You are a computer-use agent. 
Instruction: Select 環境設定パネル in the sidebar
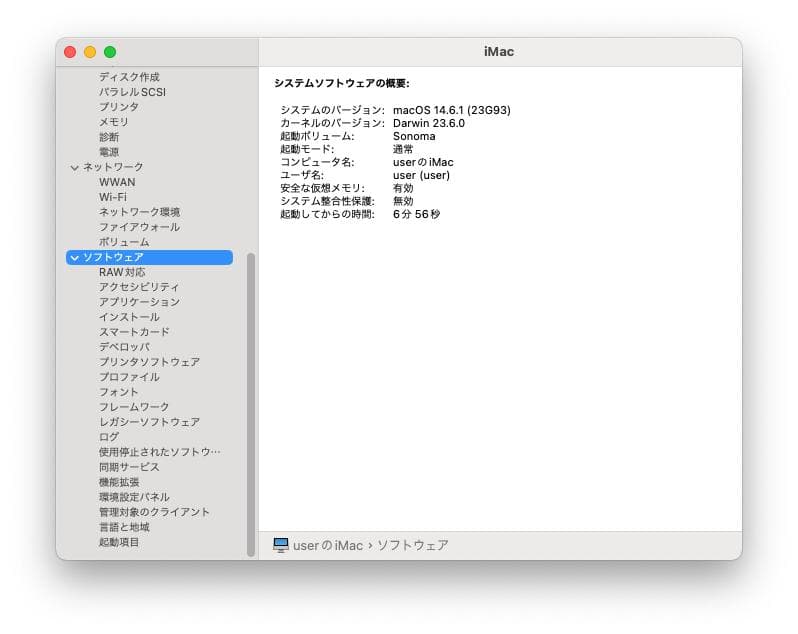click(x=134, y=497)
